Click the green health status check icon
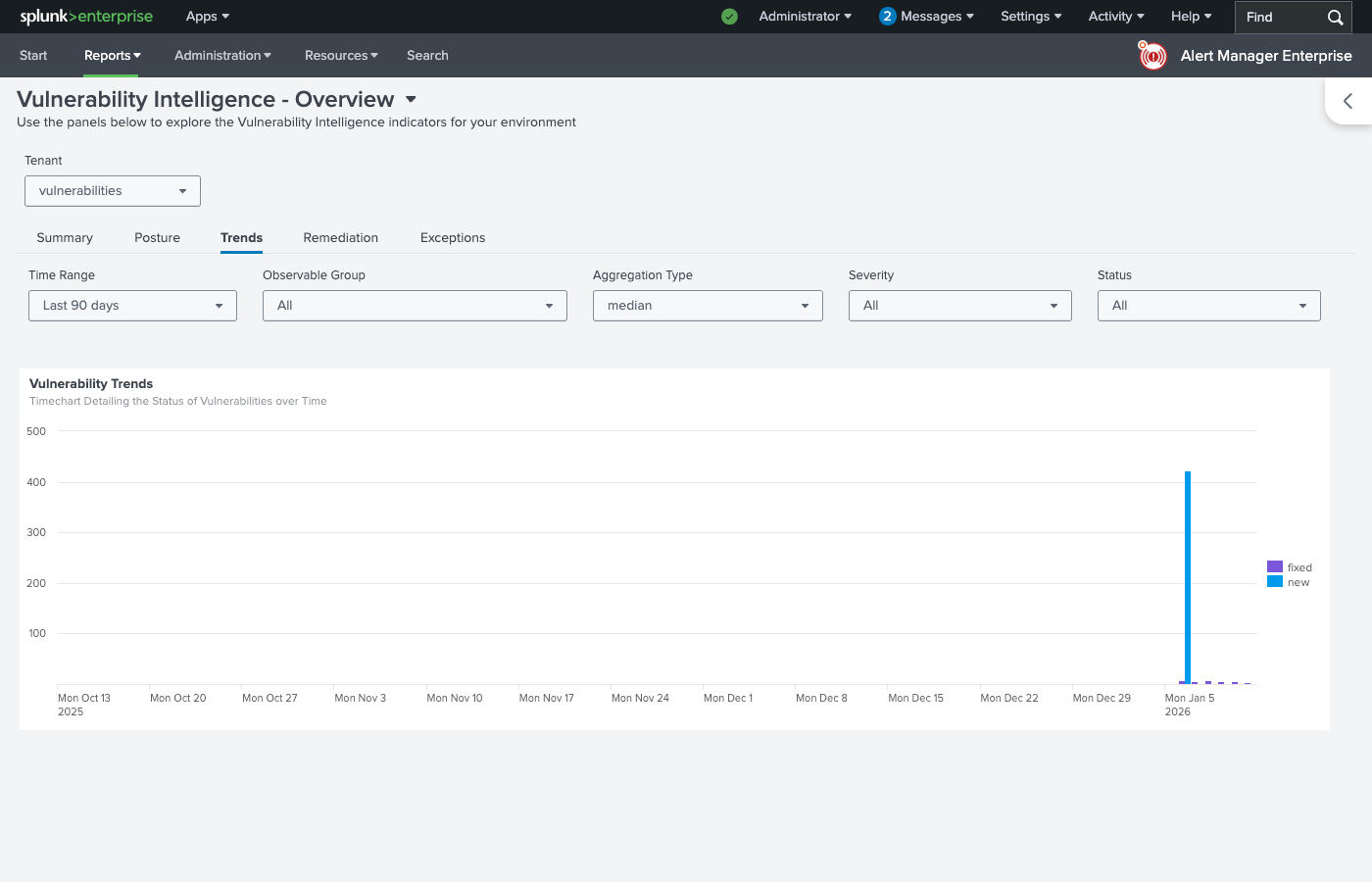The image size is (1372, 882). pos(729,17)
